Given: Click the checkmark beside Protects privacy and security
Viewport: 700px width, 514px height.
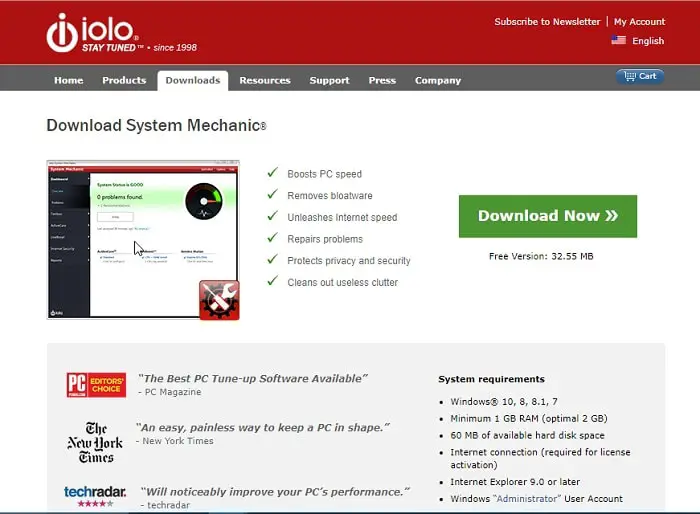Looking at the screenshot, I should (x=272, y=259).
